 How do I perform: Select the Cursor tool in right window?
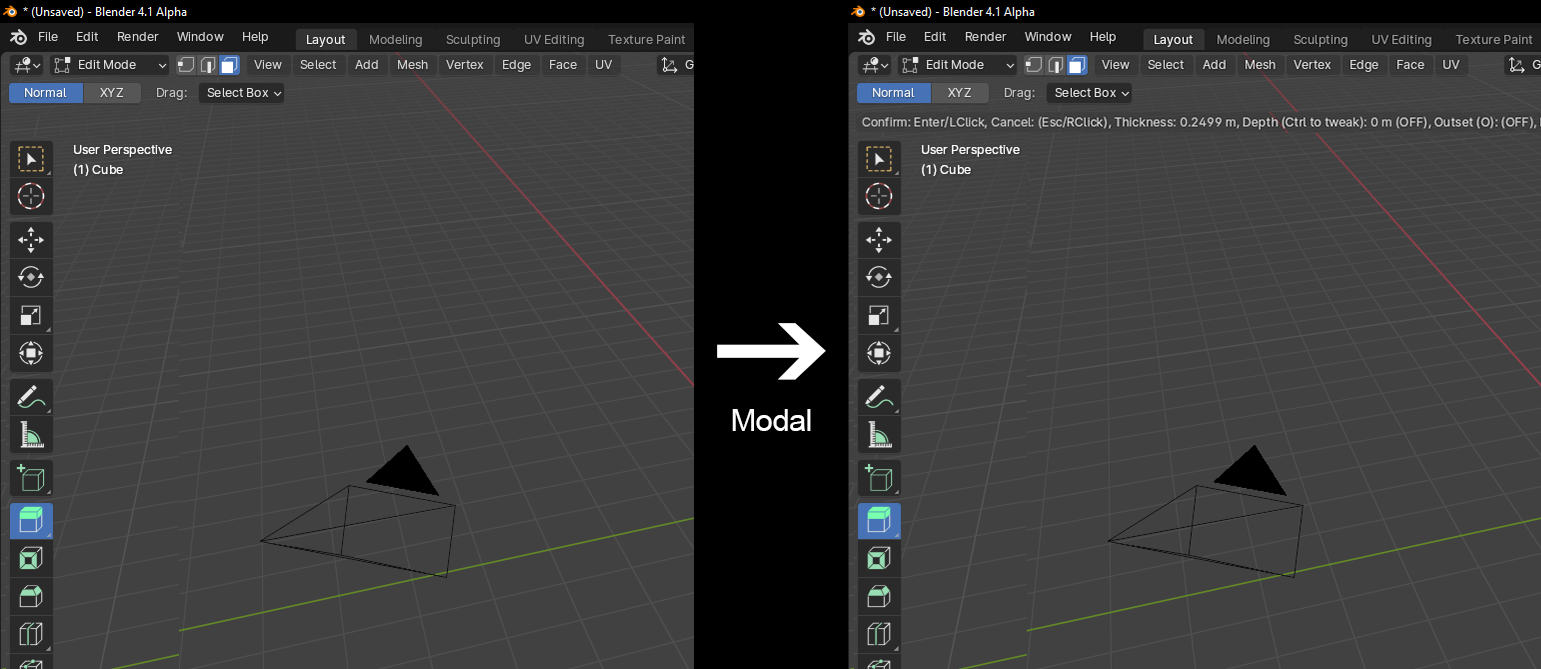coord(879,196)
